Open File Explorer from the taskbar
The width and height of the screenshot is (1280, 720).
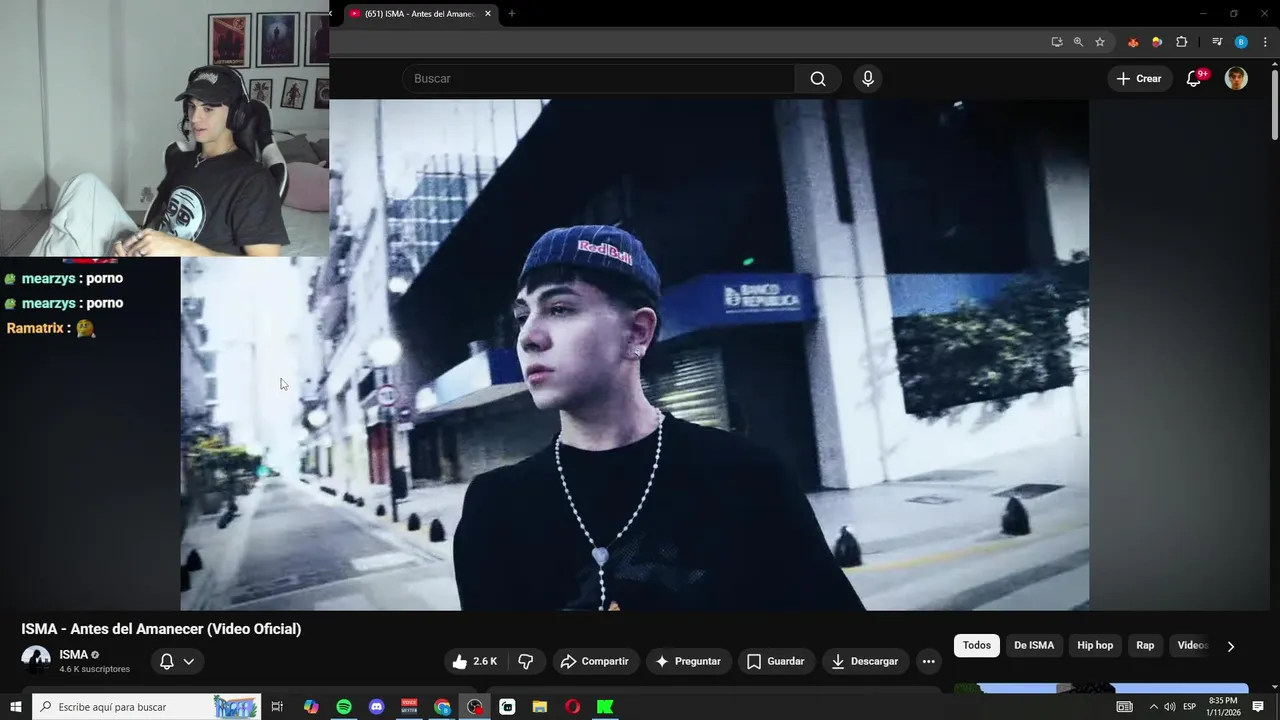[x=540, y=707]
